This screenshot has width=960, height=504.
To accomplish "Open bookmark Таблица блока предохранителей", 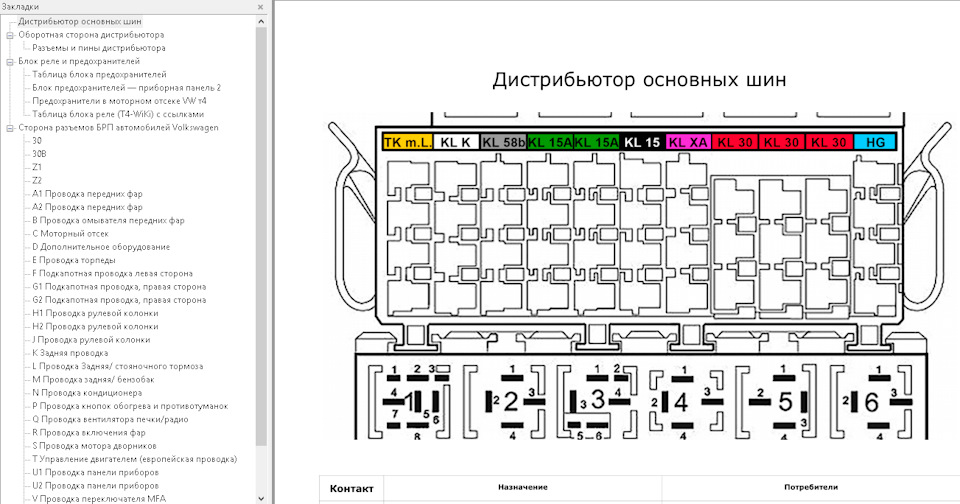I will (x=99, y=75).
